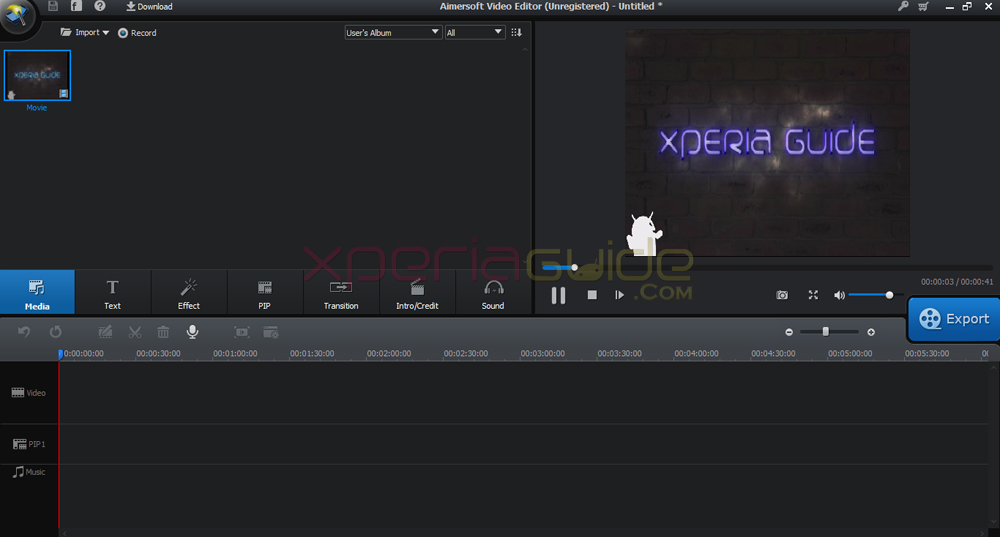Image resolution: width=1000 pixels, height=537 pixels.
Task: Open the All filter dropdown
Action: [474, 33]
